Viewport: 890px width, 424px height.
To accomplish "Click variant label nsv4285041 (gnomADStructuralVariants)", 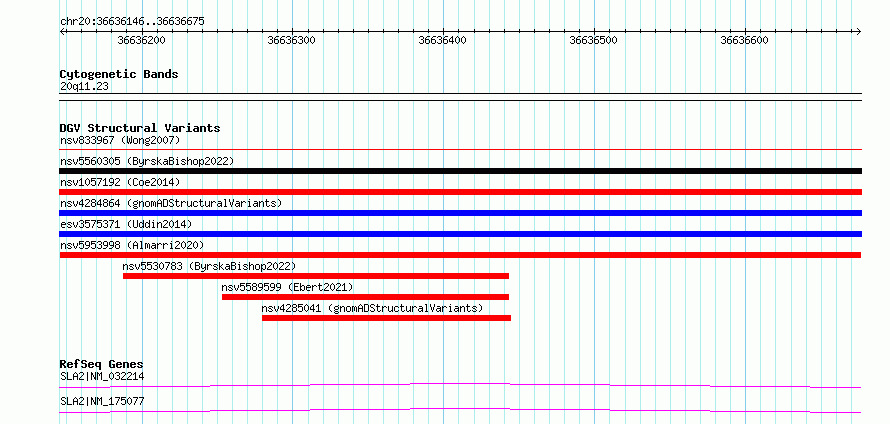I will pyautogui.click(x=372, y=308).
